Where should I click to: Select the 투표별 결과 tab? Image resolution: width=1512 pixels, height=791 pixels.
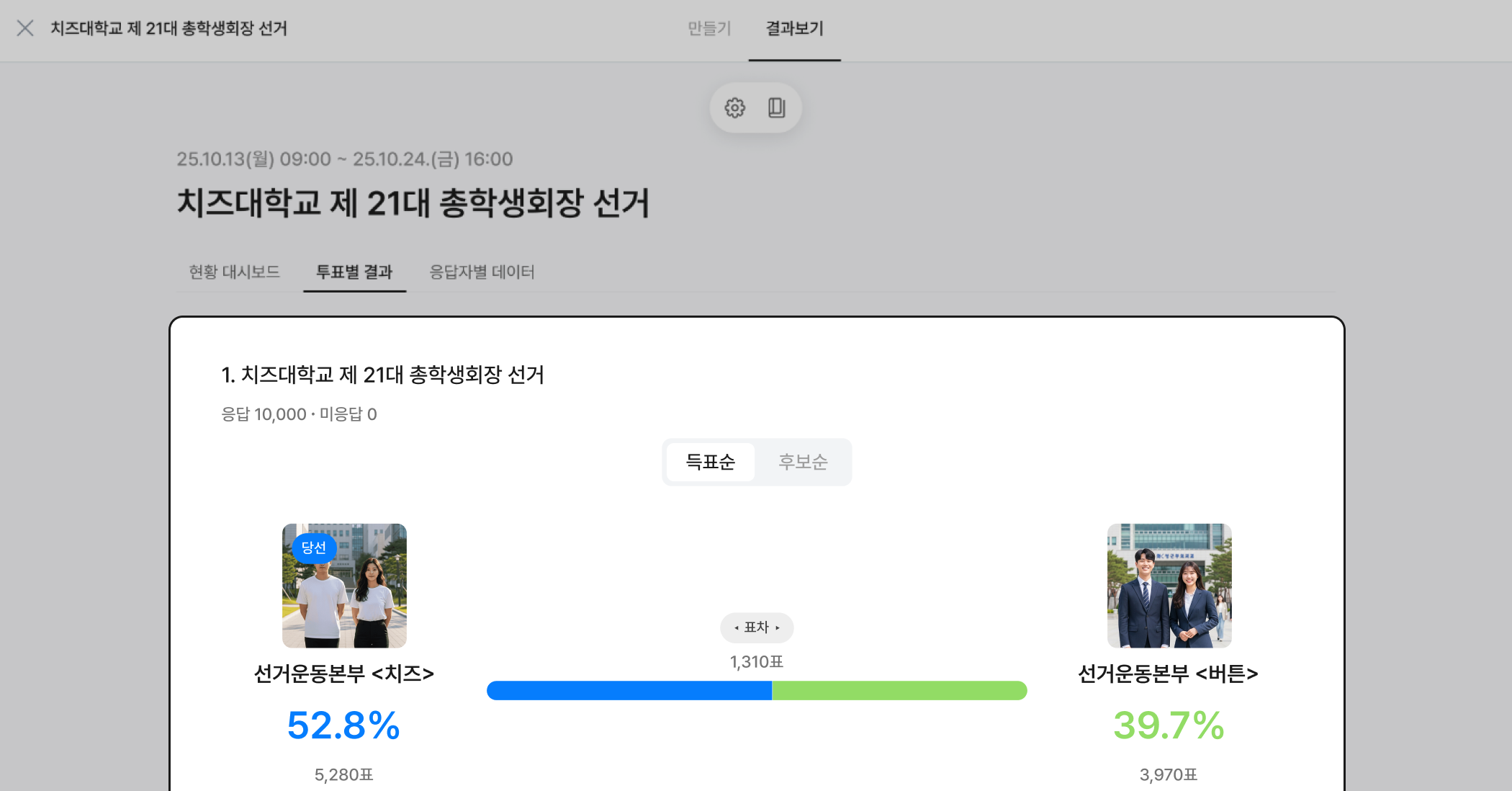tap(354, 272)
